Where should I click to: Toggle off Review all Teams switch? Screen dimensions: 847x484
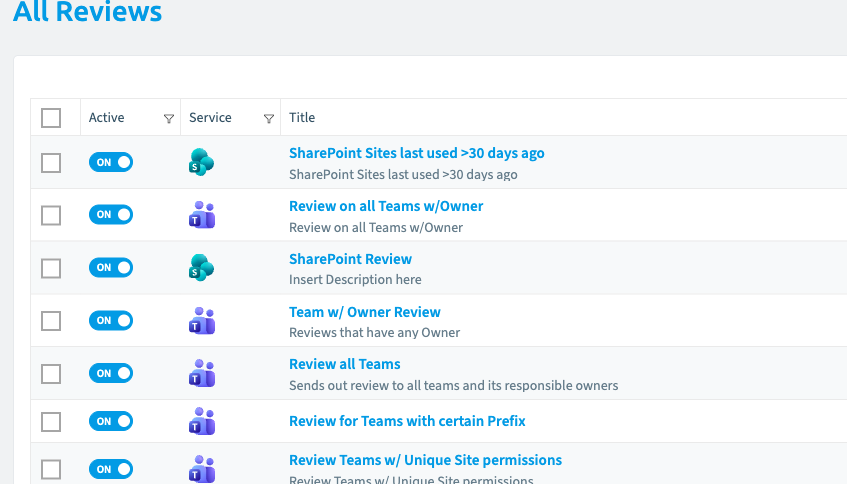[x=111, y=373]
